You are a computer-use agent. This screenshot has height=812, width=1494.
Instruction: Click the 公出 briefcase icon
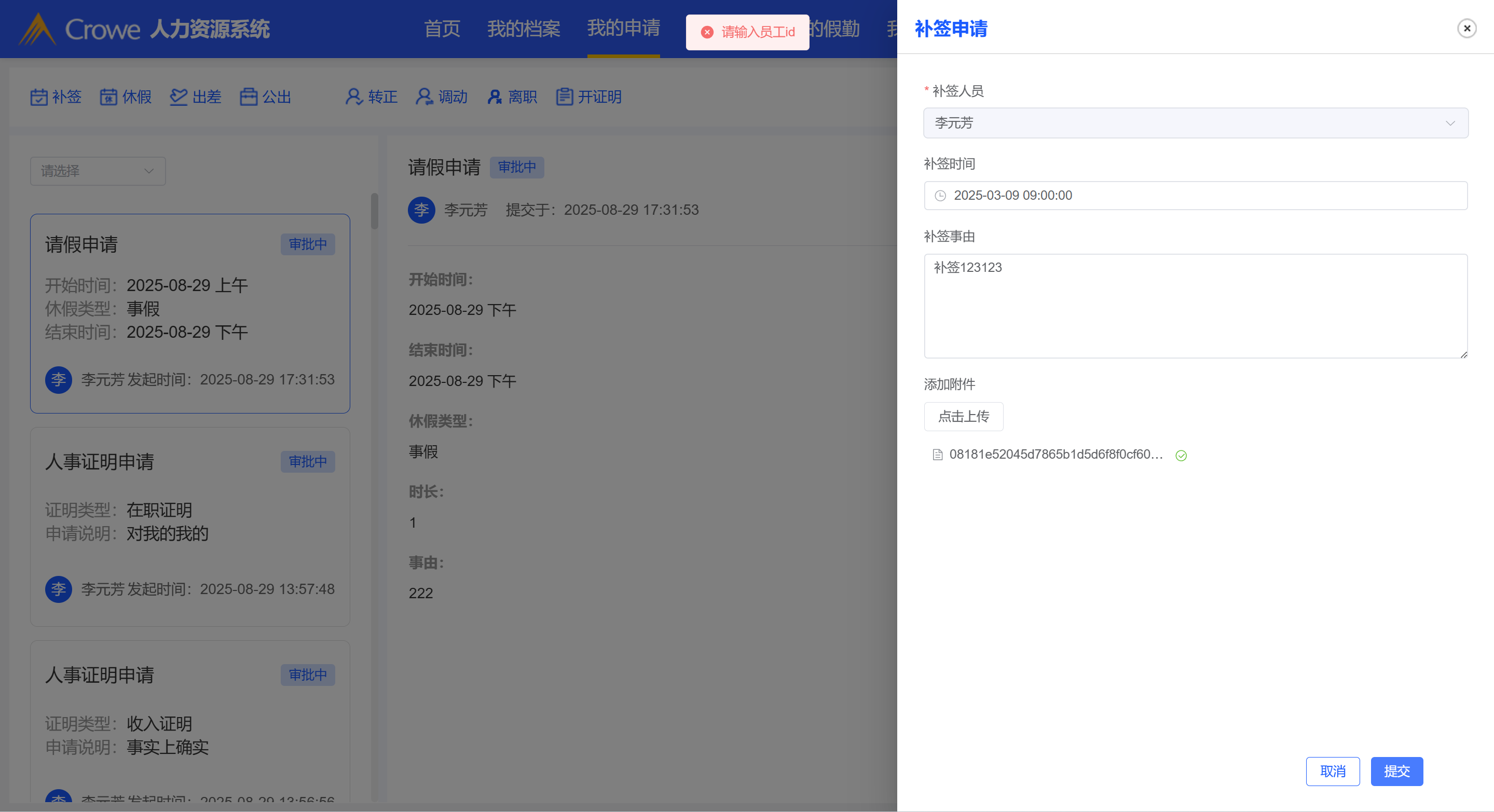(249, 97)
